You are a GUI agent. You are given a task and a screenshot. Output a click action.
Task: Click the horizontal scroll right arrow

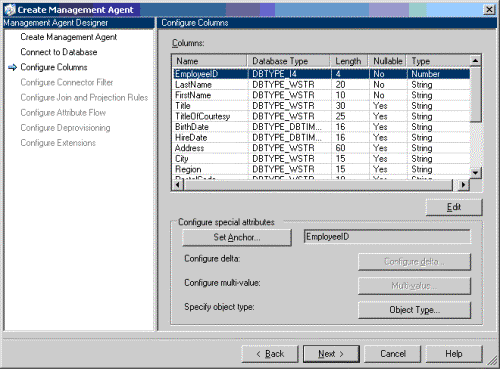[463, 184]
